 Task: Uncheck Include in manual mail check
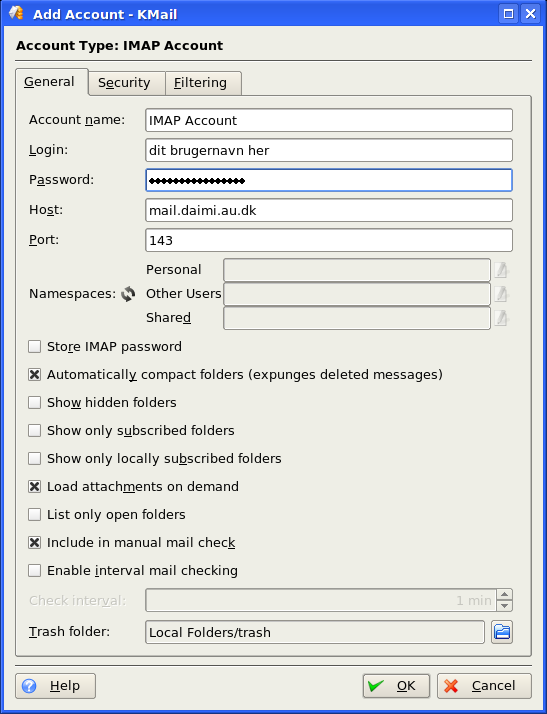(35, 543)
